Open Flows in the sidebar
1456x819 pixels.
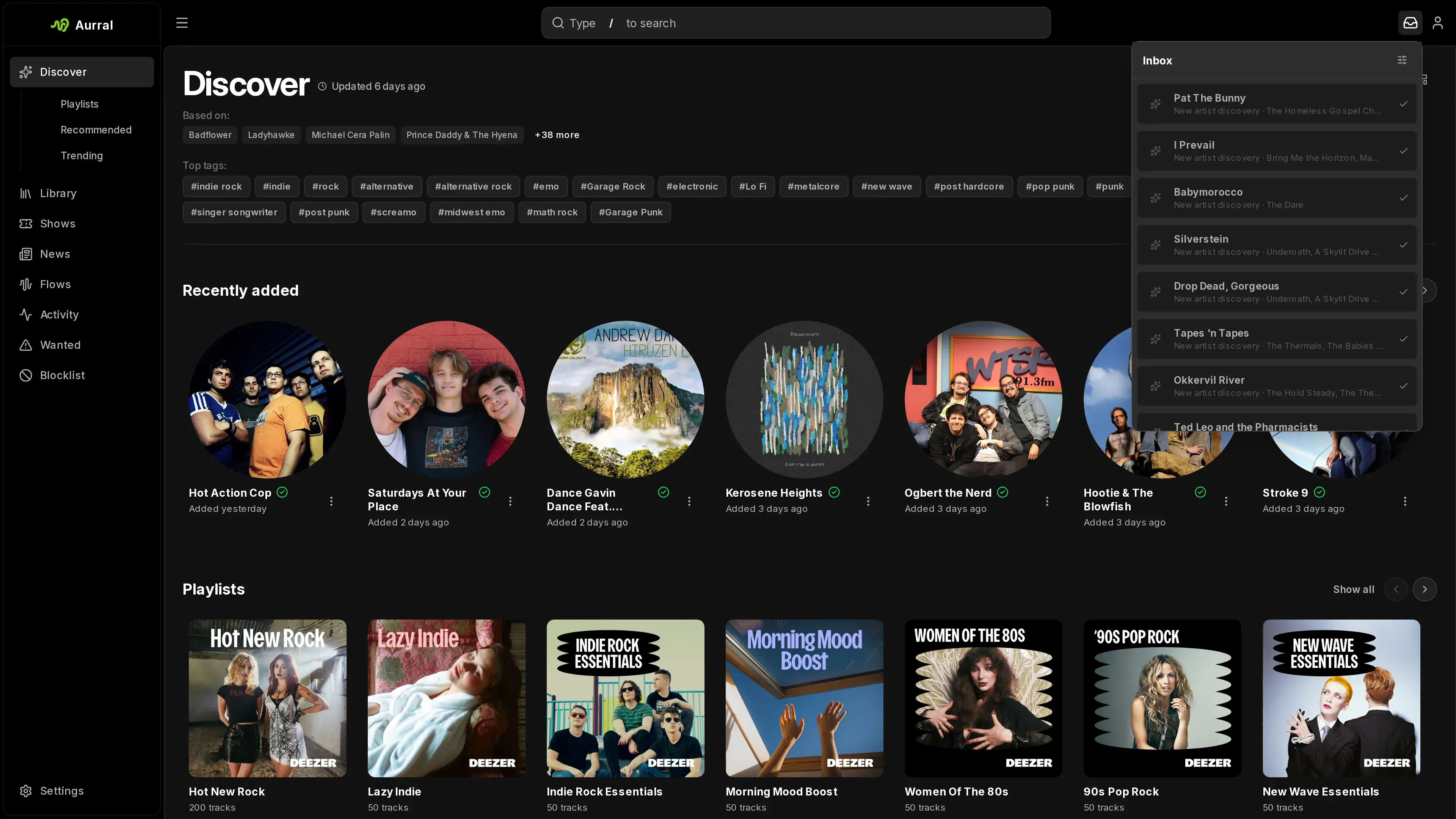click(x=82, y=284)
